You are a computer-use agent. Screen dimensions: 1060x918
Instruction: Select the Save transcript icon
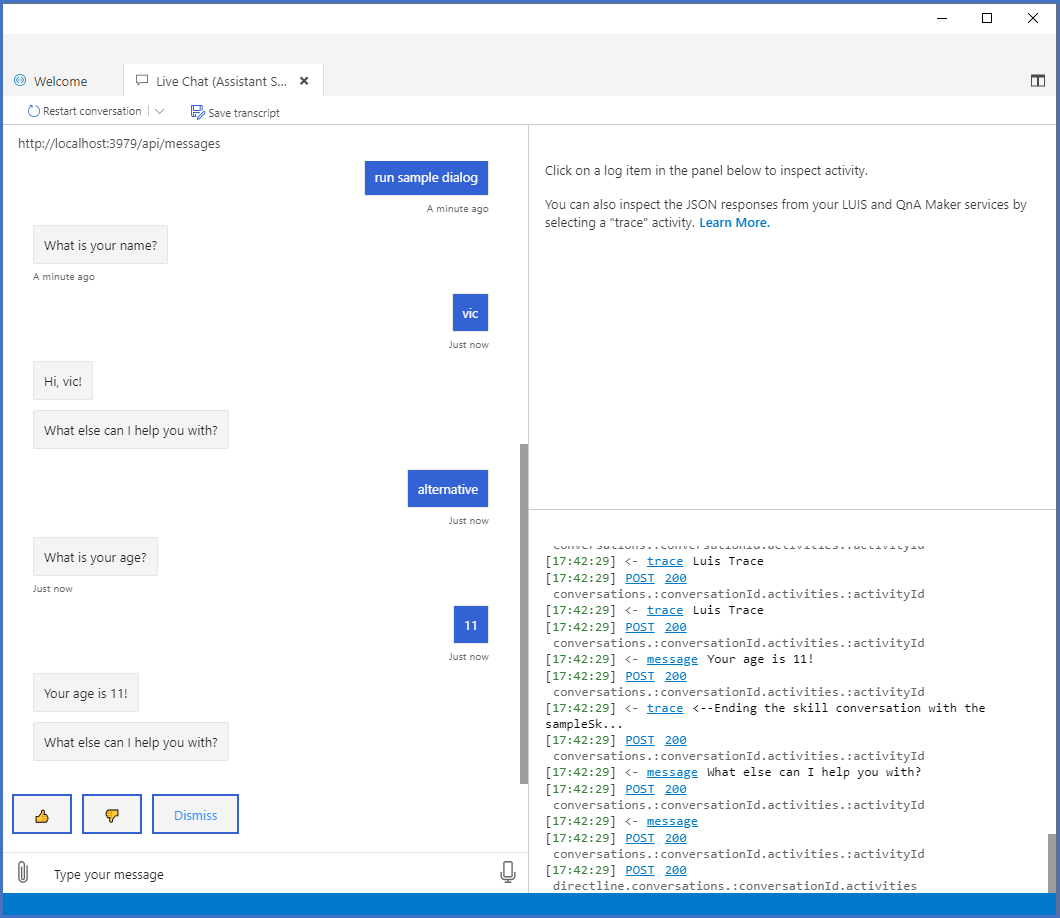[197, 112]
